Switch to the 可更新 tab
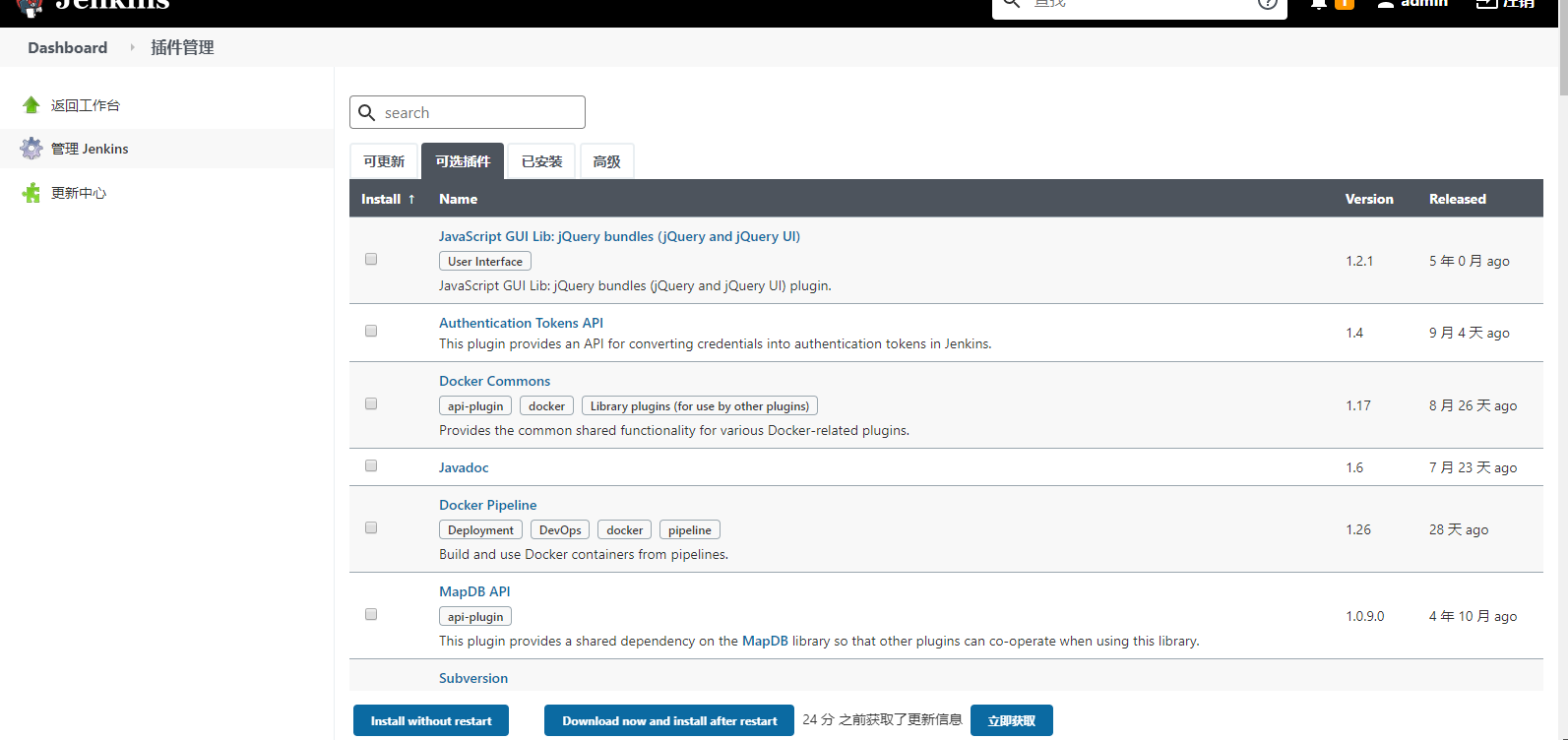Image resolution: width=1568 pixels, height=740 pixels. (x=384, y=161)
